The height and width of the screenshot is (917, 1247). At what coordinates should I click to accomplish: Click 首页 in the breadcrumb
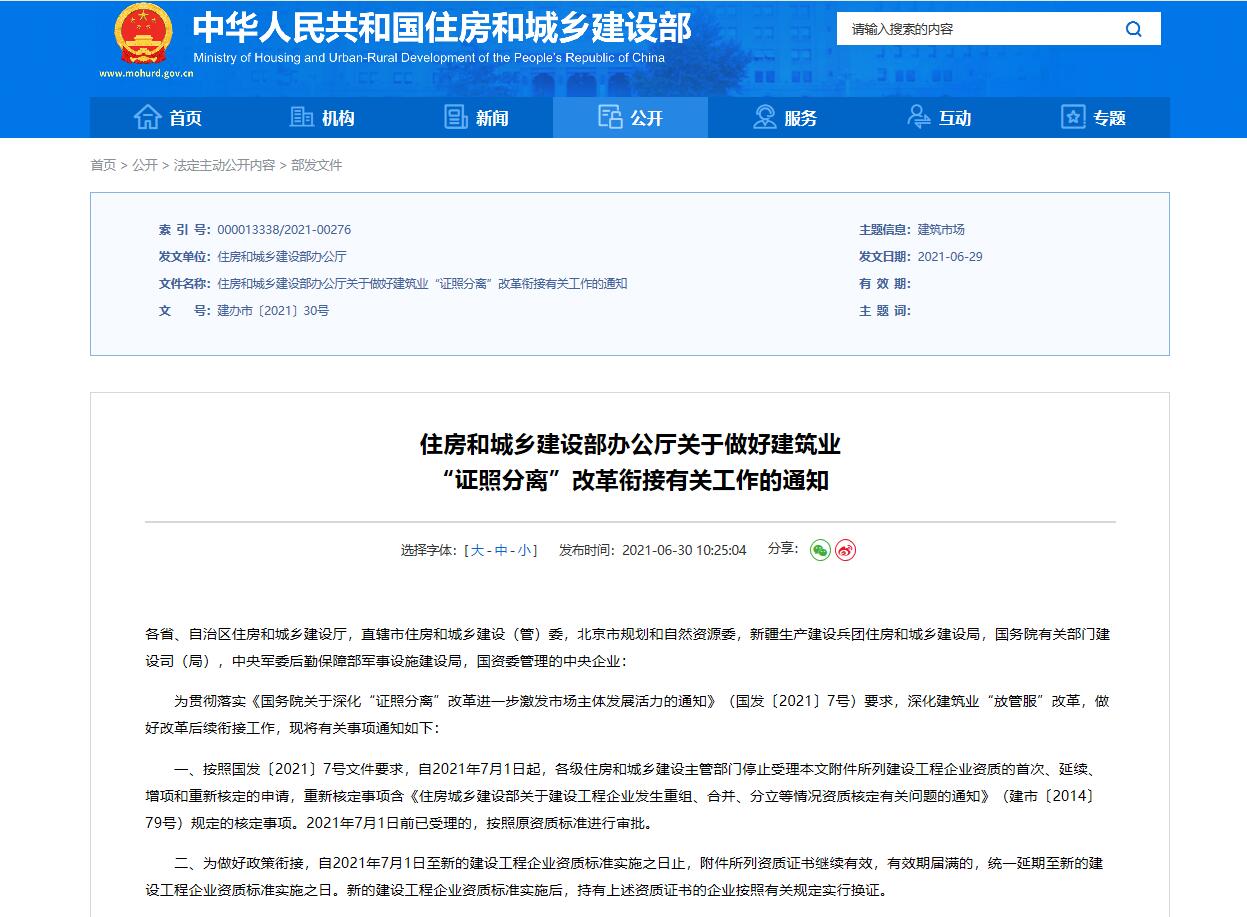pos(103,165)
